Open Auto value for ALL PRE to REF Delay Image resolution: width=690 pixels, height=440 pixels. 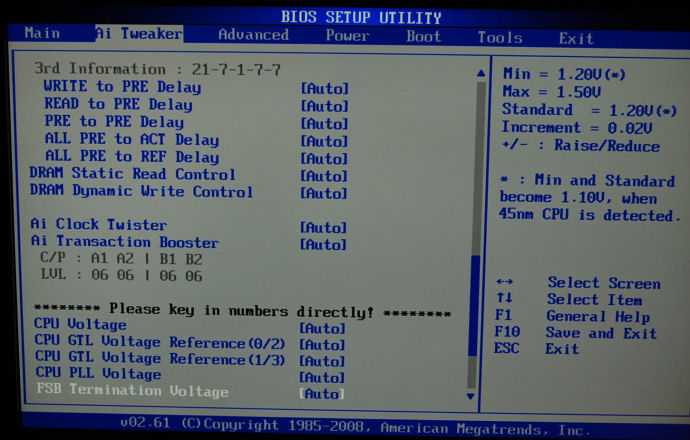click(x=325, y=158)
